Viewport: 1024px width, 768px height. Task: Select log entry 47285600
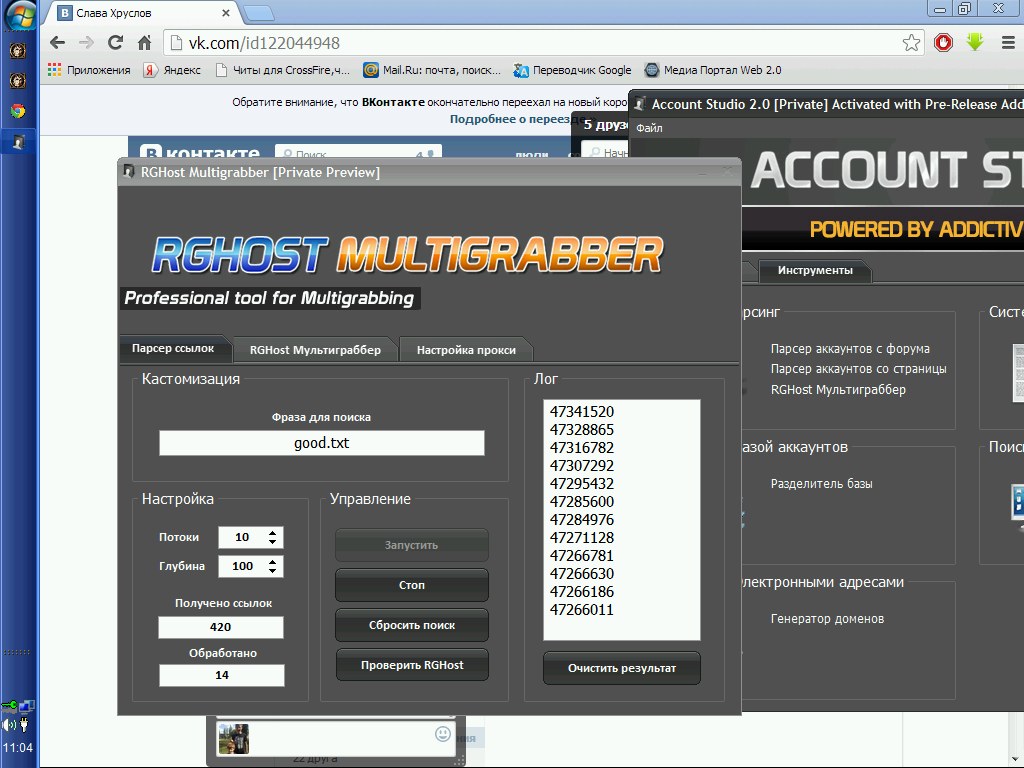click(x=582, y=502)
